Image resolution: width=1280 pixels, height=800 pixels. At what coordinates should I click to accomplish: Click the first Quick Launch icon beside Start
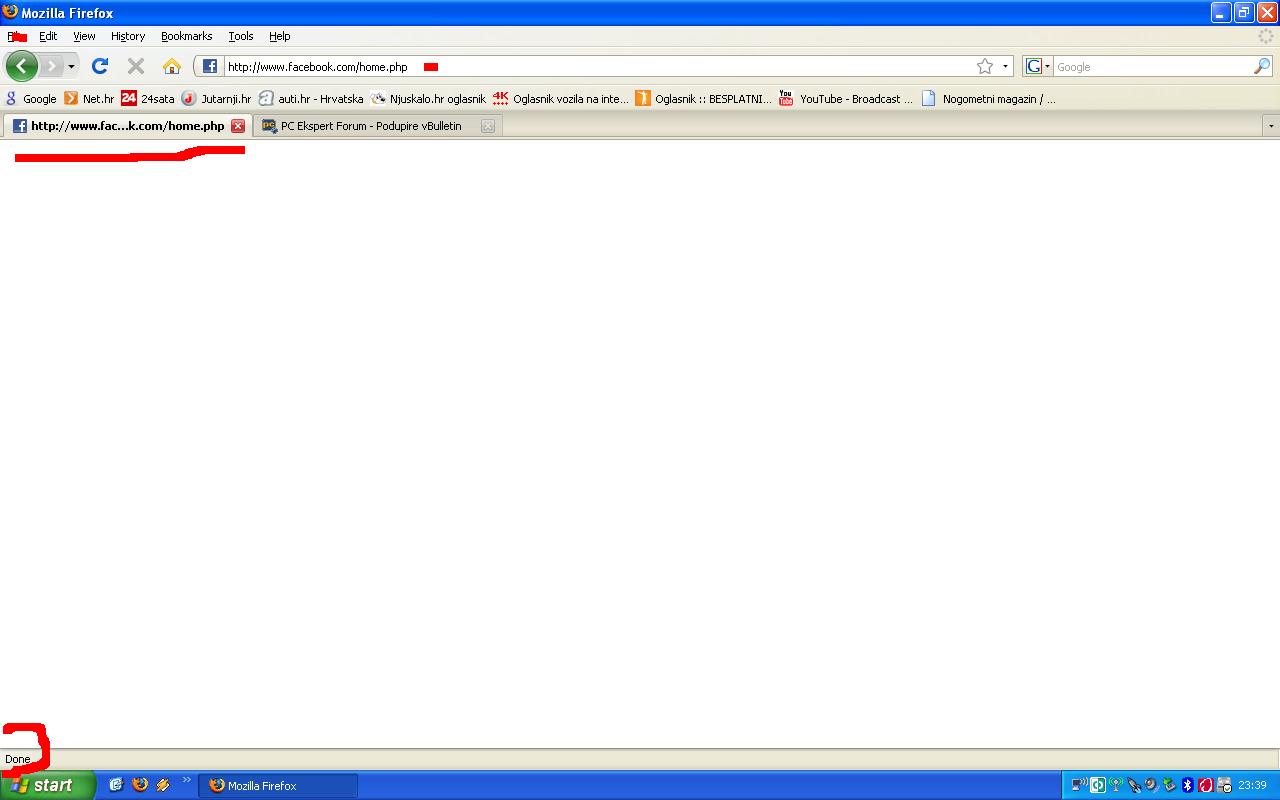(x=116, y=785)
